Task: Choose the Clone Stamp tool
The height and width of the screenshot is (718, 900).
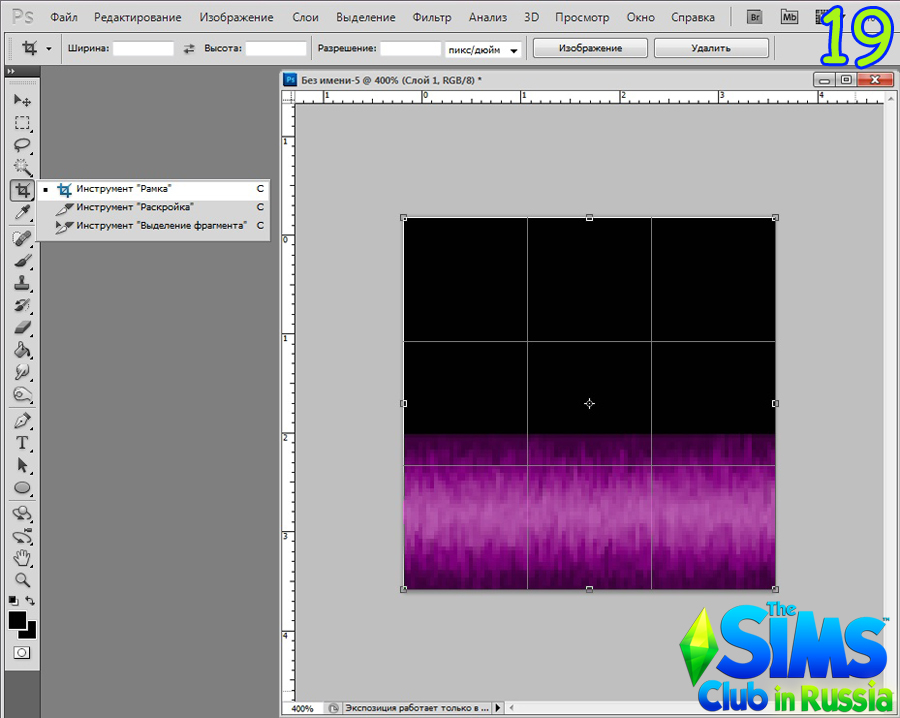Action: click(21, 283)
